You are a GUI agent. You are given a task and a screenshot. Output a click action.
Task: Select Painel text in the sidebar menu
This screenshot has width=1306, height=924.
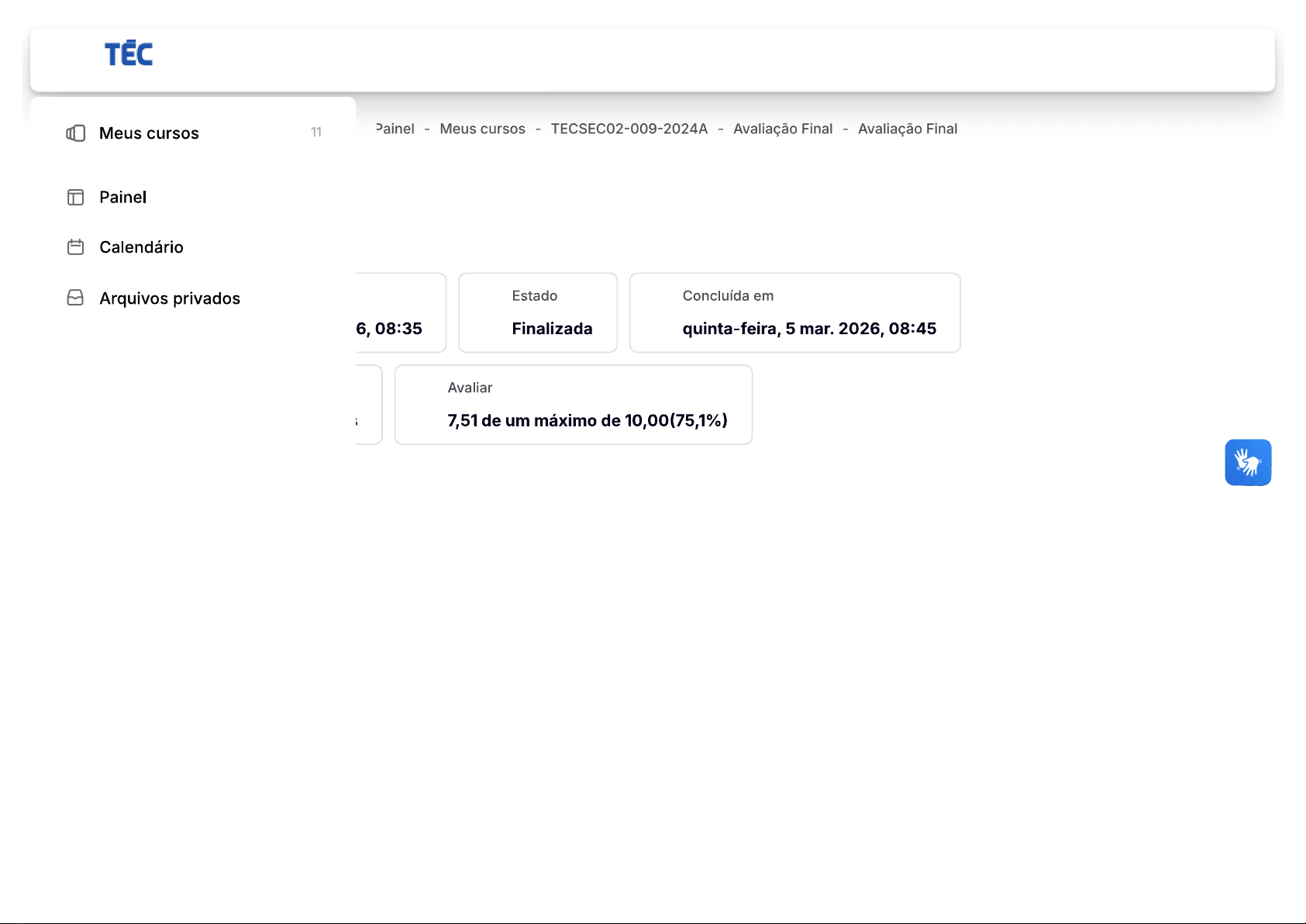click(x=122, y=198)
